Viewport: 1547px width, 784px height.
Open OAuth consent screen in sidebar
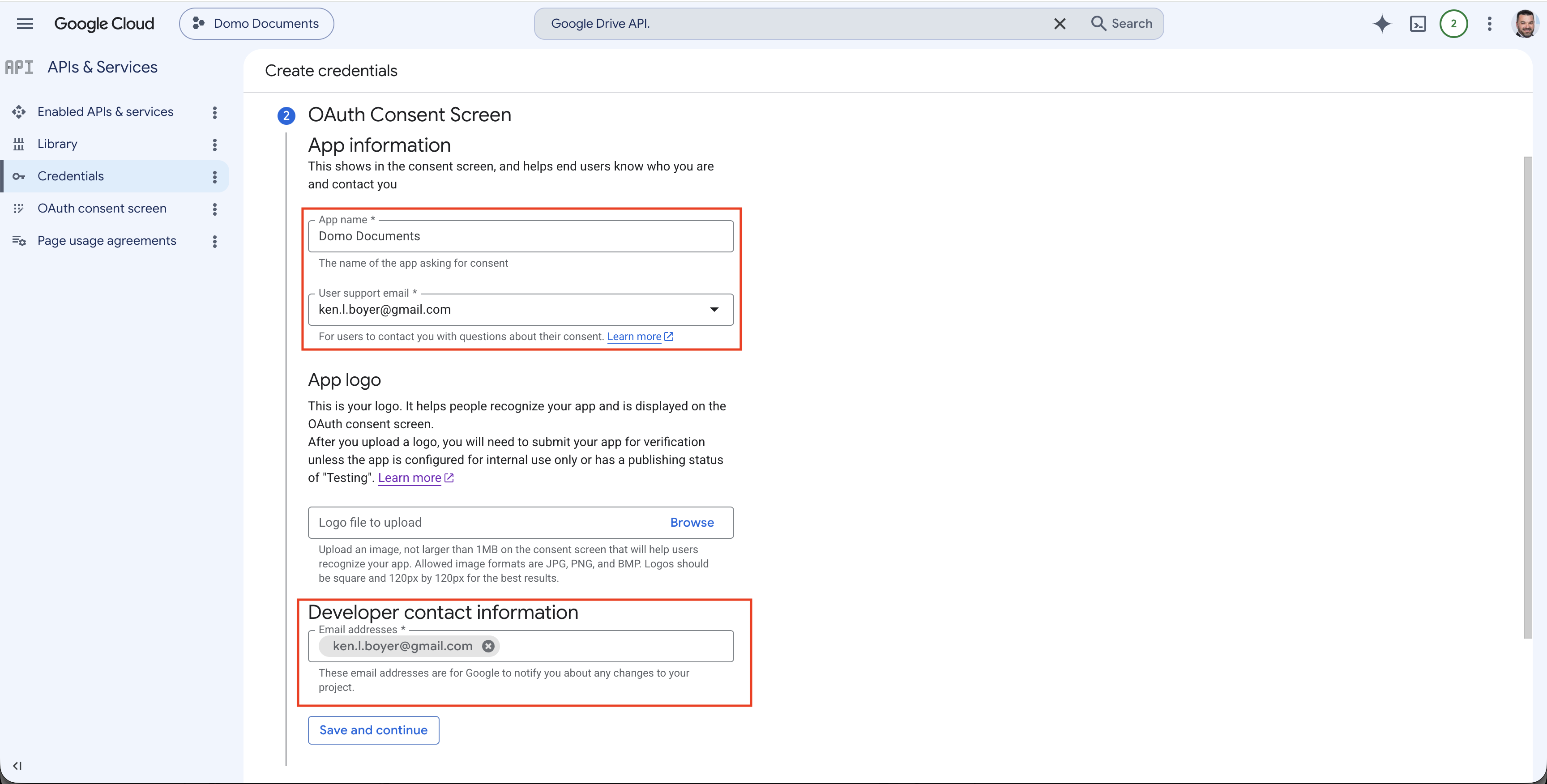click(x=102, y=209)
